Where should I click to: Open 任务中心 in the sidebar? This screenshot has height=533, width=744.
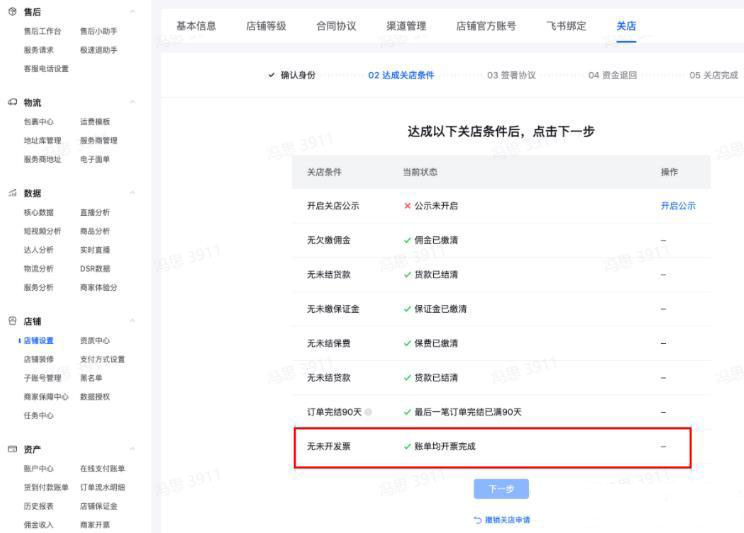(x=39, y=416)
